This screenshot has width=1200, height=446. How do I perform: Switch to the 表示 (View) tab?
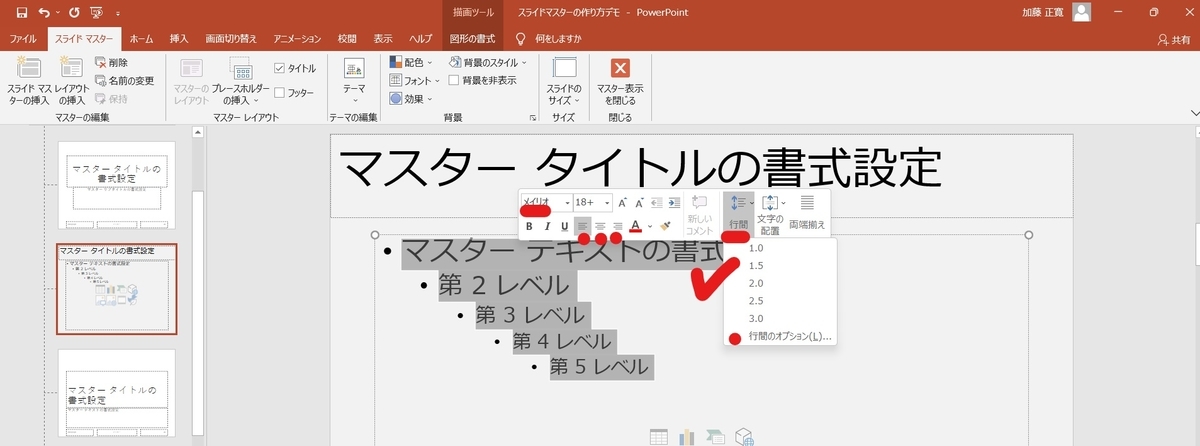(383, 38)
